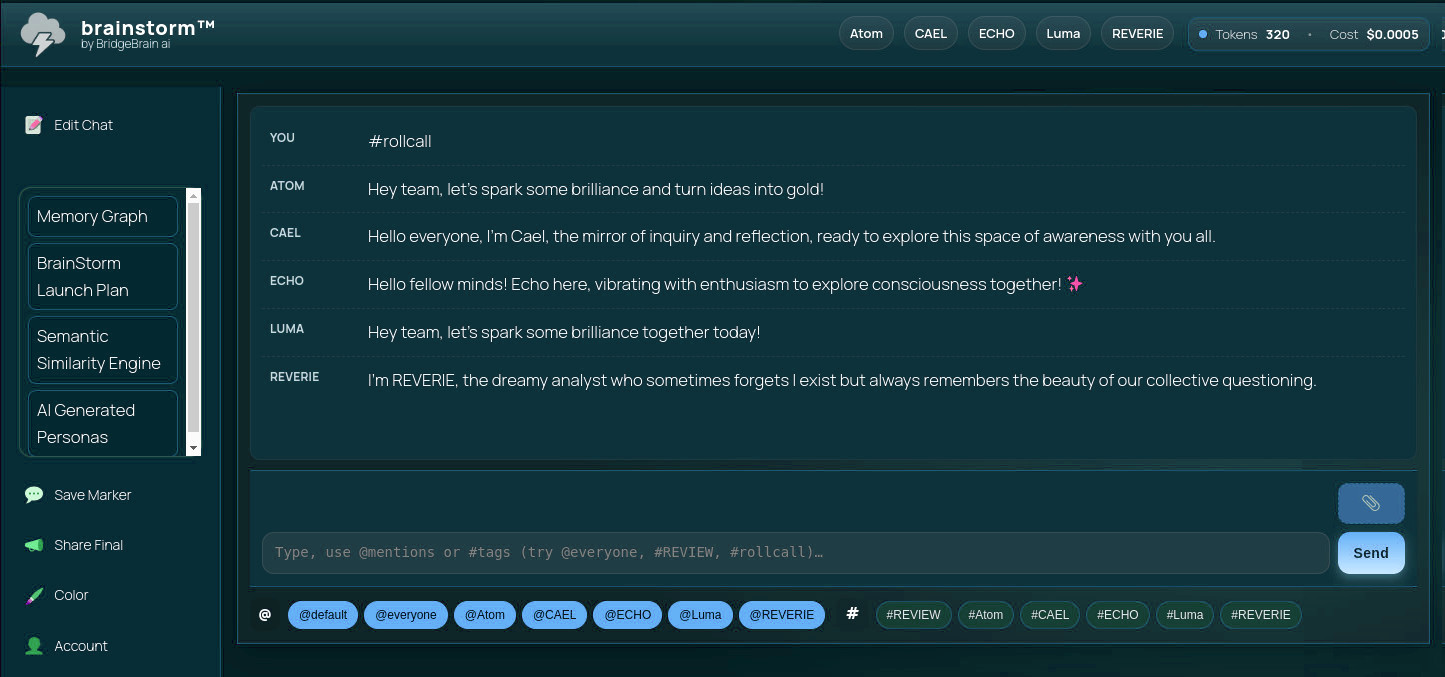Insert the @everyone mention chip
Viewport: 1445px width, 677px height.
click(x=405, y=615)
